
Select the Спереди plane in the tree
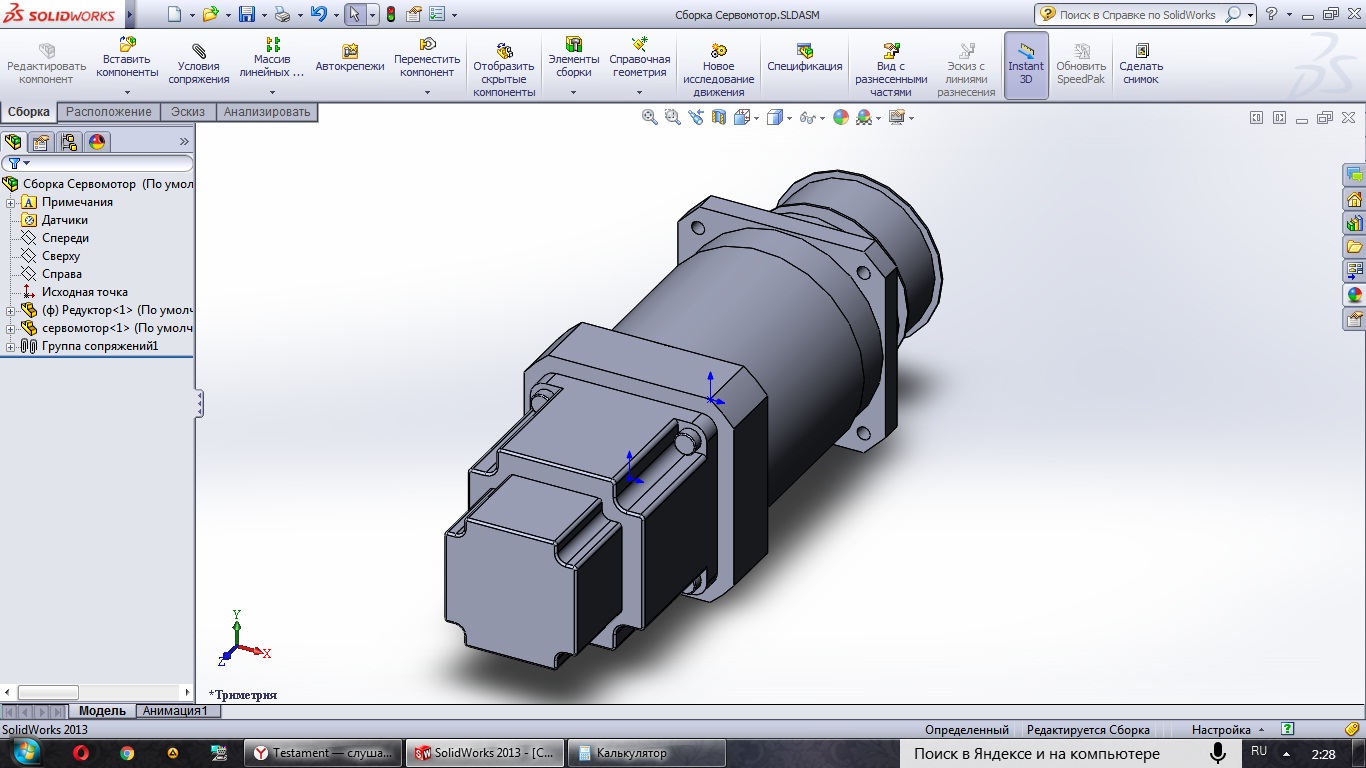tap(65, 238)
